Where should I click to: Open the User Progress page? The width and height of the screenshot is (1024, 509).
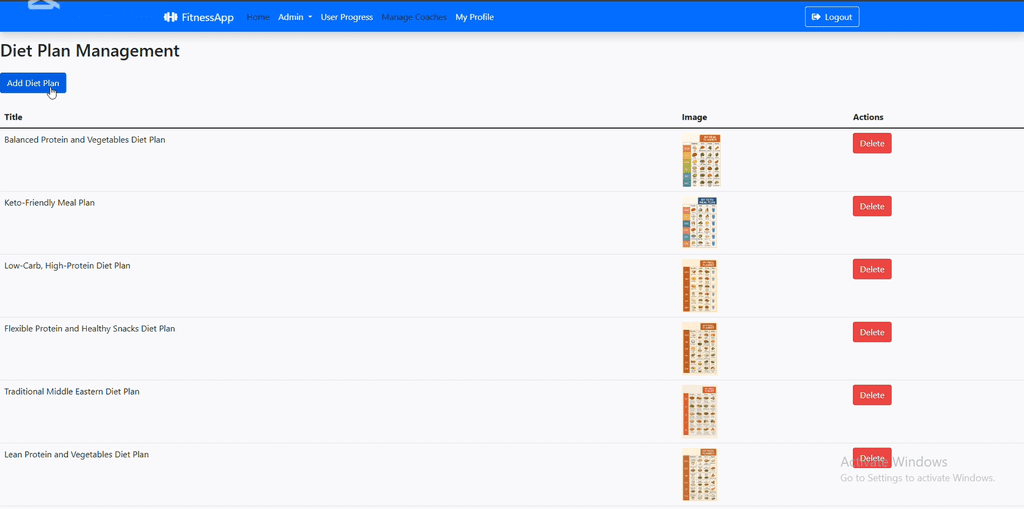tap(347, 17)
